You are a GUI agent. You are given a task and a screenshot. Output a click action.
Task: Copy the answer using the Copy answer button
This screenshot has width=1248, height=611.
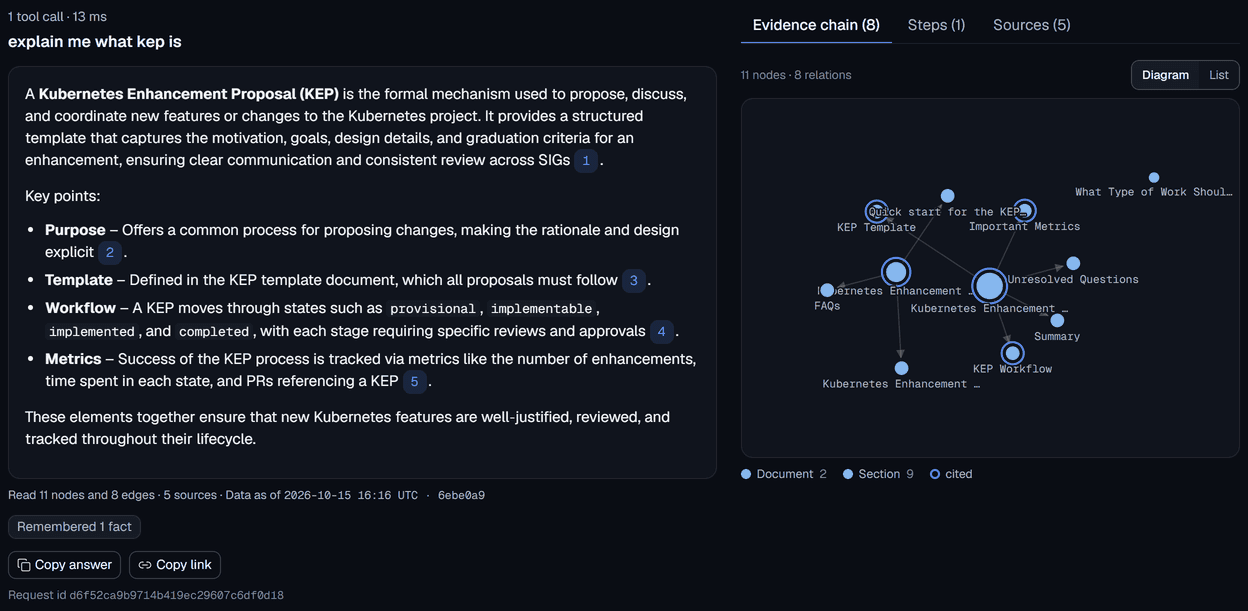tap(65, 565)
